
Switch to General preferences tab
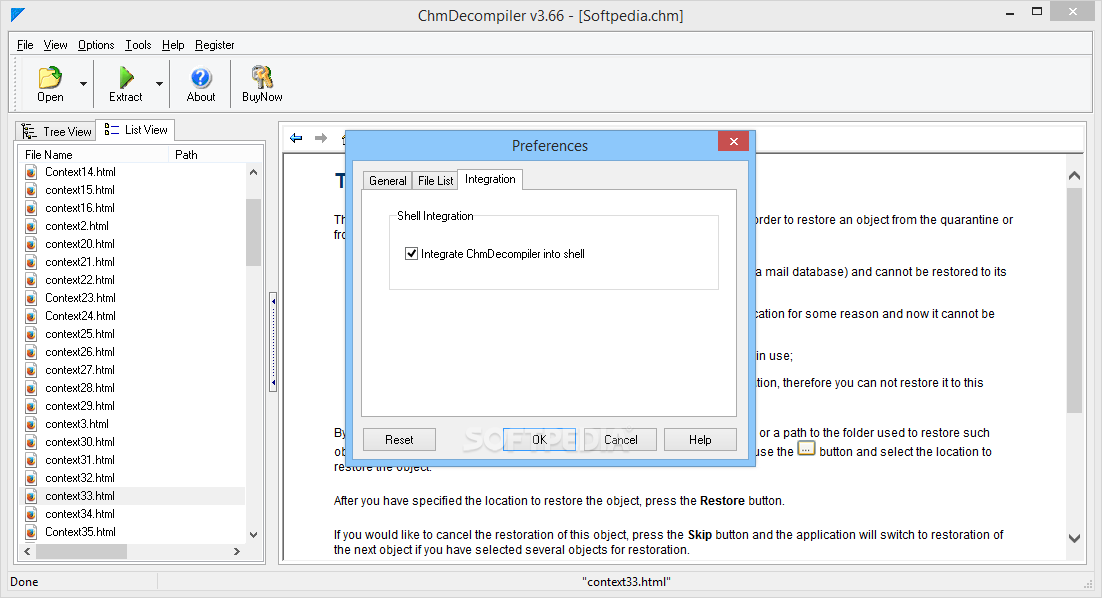387,181
